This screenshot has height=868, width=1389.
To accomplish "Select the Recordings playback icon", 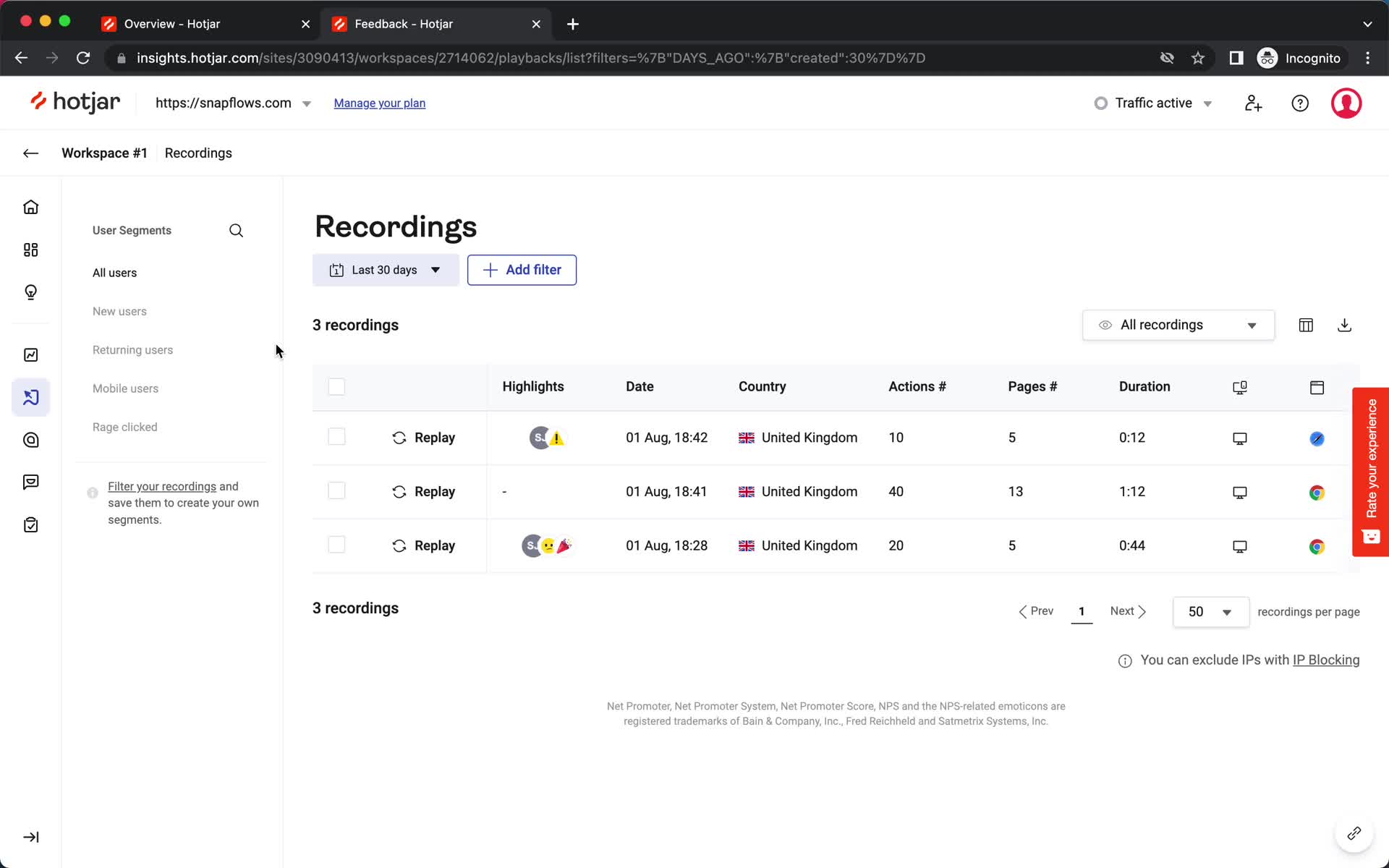I will point(30,397).
